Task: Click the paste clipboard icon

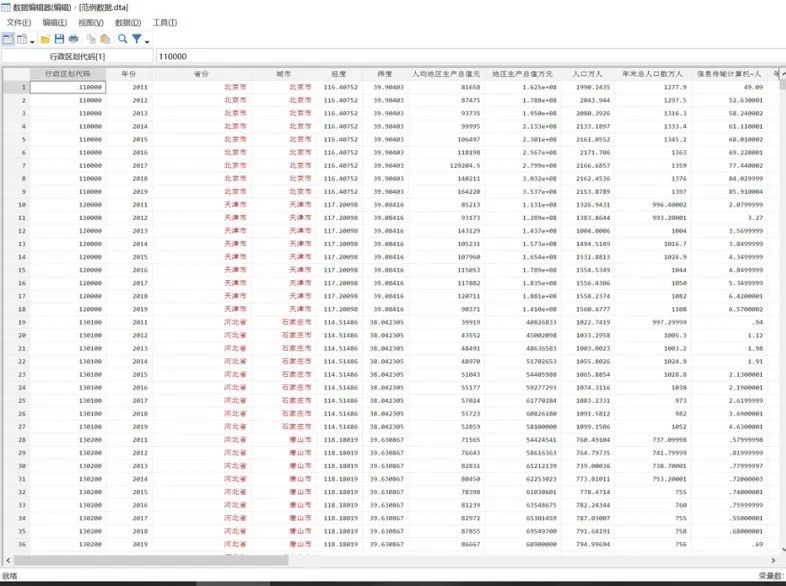Action: point(105,39)
